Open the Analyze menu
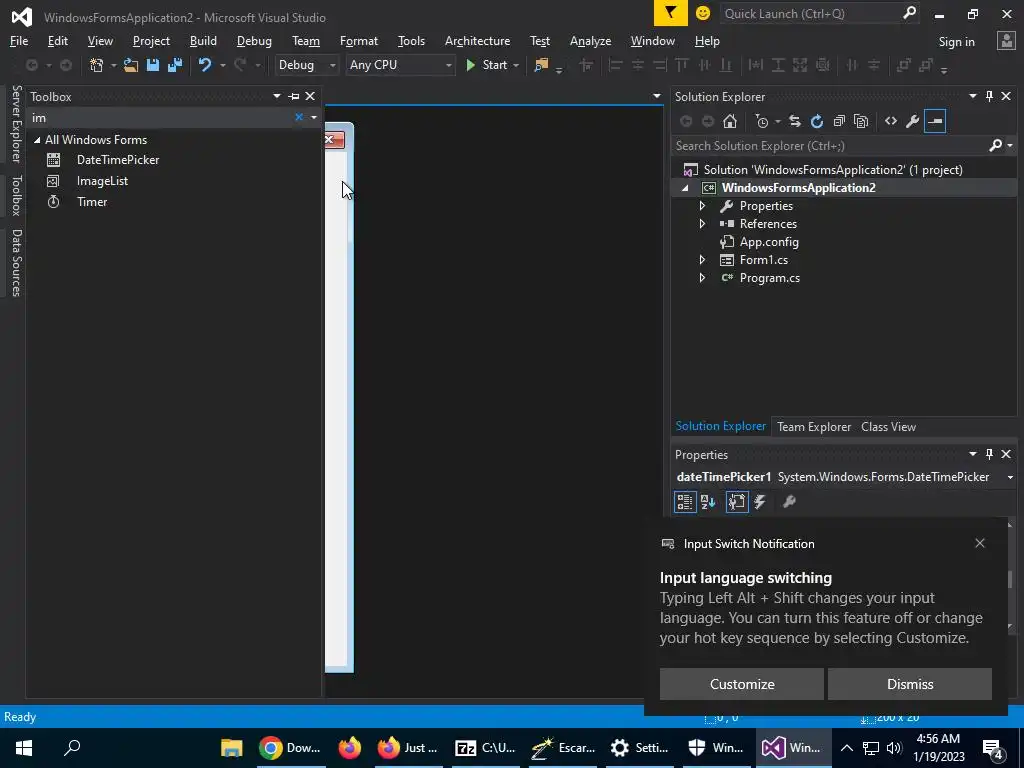This screenshot has width=1024, height=768. [x=590, y=41]
